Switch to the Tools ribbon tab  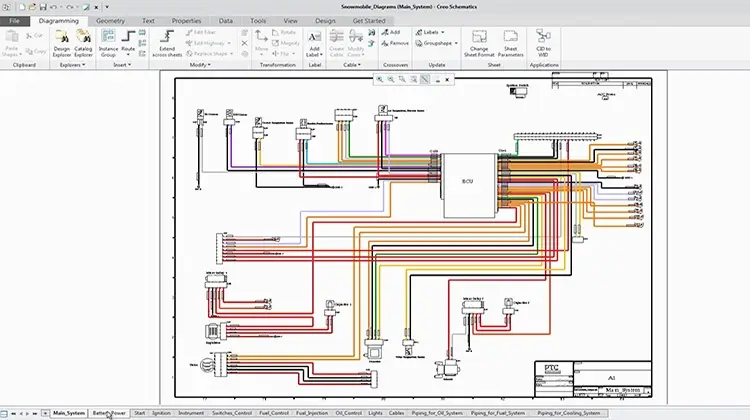pos(258,21)
